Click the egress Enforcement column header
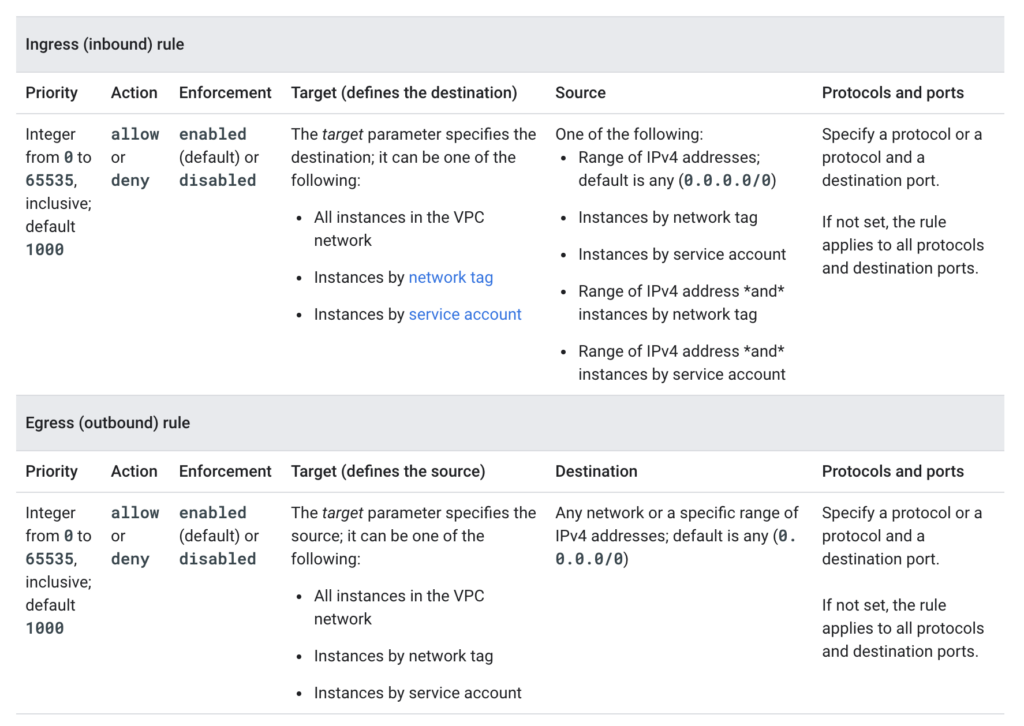1024x726 pixels. tap(225, 471)
